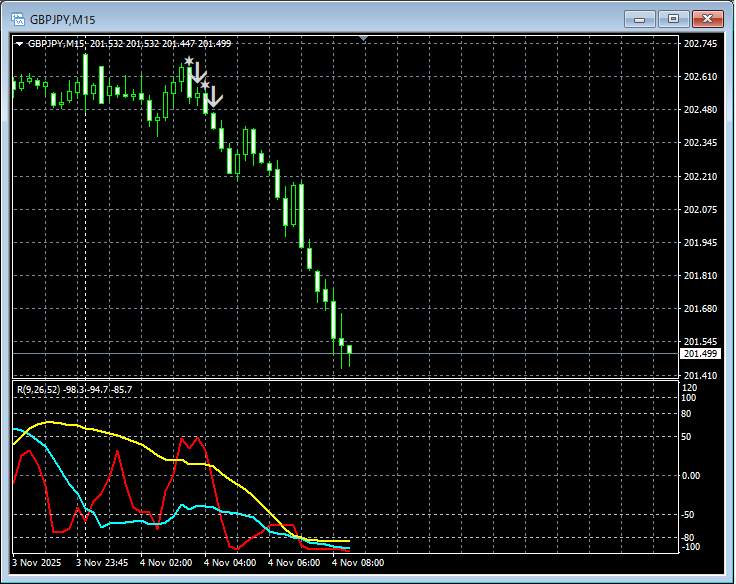Image resolution: width=736 pixels, height=584 pixels.
Task: Select the second down-arrow sell signal
Action: pyautogui.click(x=214, y=98)
